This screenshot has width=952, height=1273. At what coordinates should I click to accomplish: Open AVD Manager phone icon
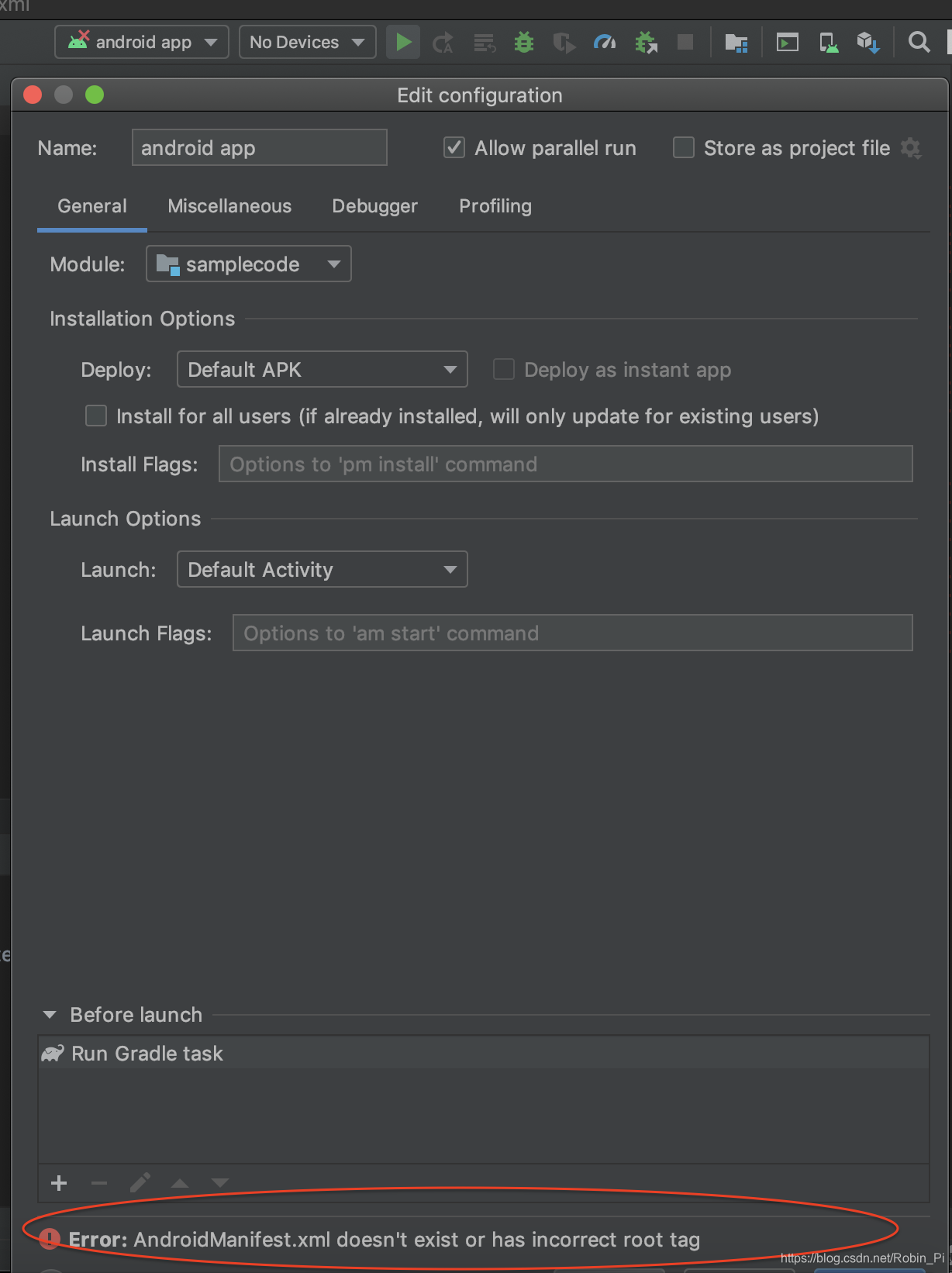pyautogui.click(x=829, y=42)
